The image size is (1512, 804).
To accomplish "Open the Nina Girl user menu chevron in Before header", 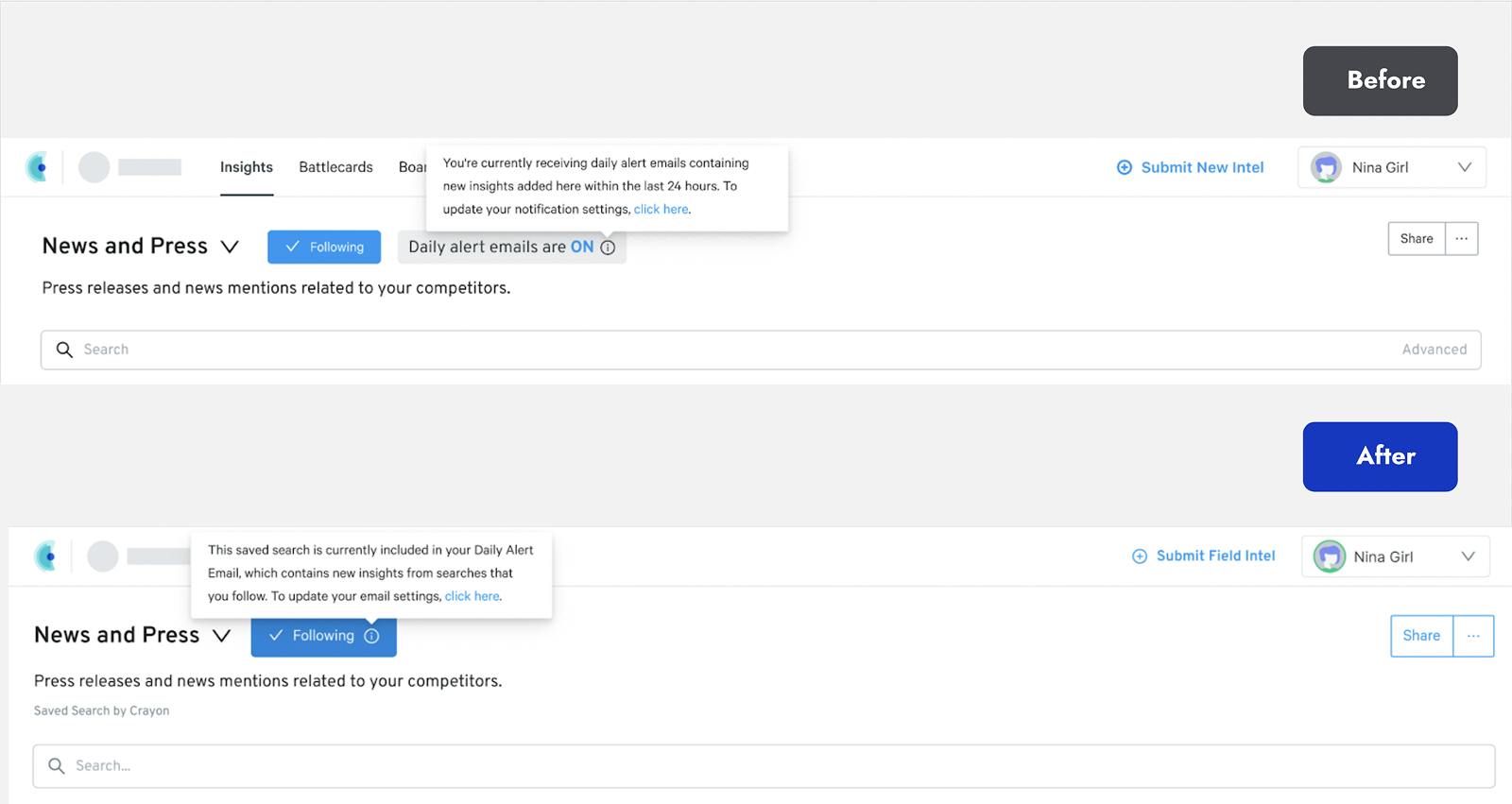I will [x=1465, y=167].
